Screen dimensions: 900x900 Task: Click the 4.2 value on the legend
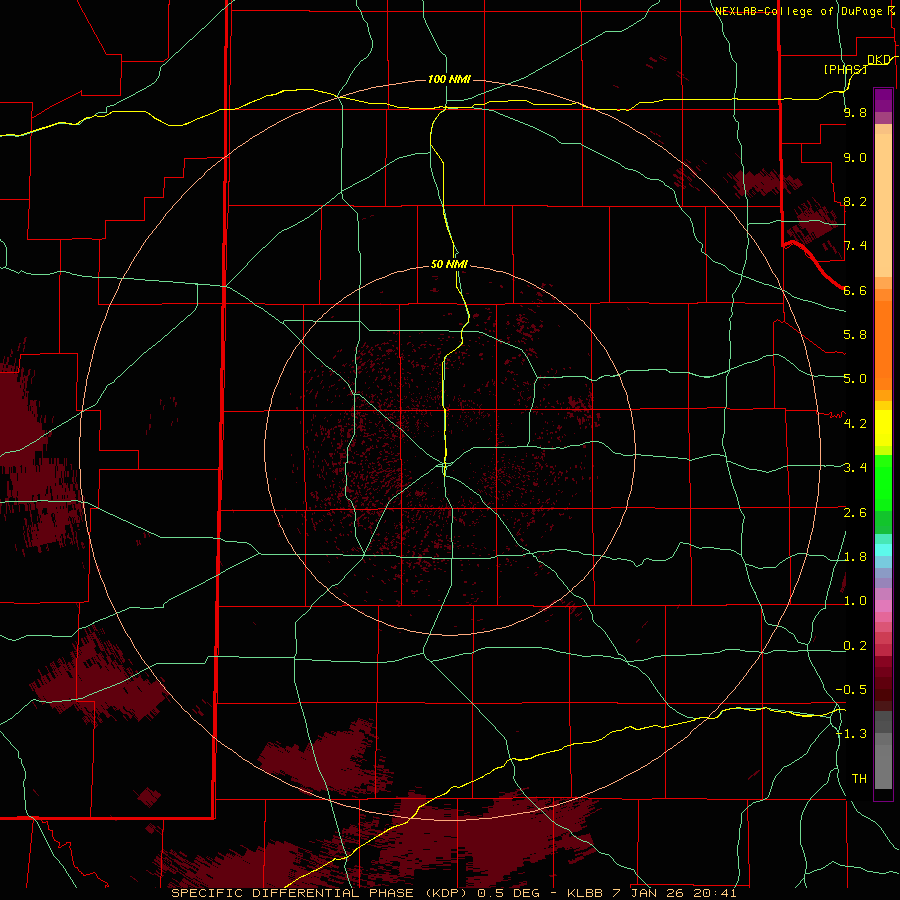pyautogui.click(x=855, y=424)
